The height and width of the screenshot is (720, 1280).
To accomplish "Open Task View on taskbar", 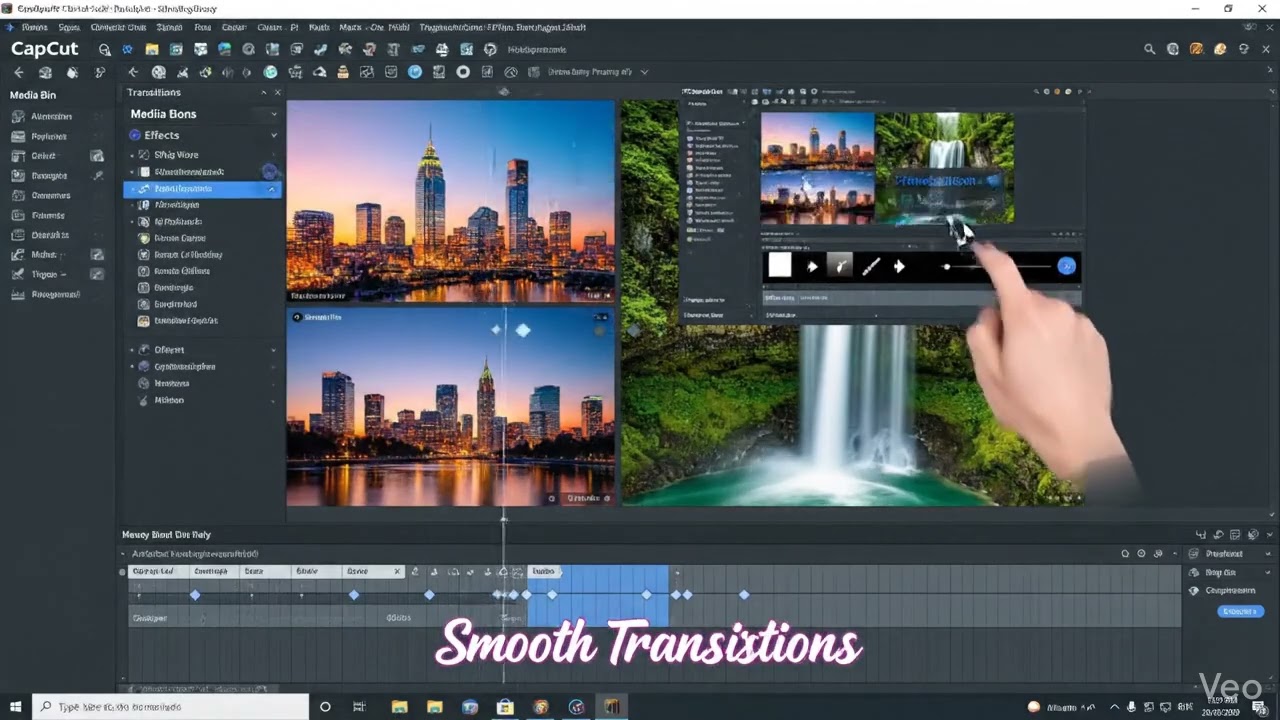I will 360,707.
